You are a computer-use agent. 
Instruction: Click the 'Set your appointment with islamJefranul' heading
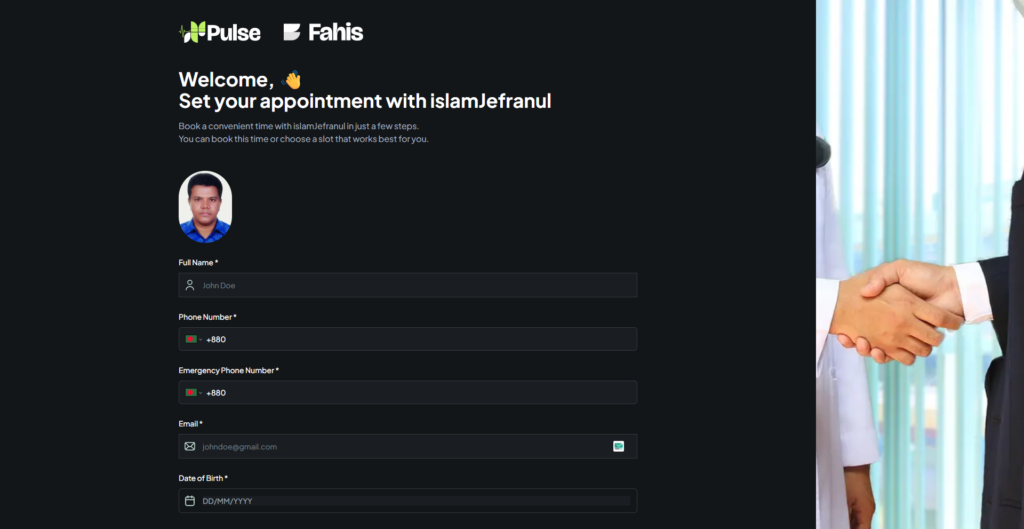[x=365, y=101]
